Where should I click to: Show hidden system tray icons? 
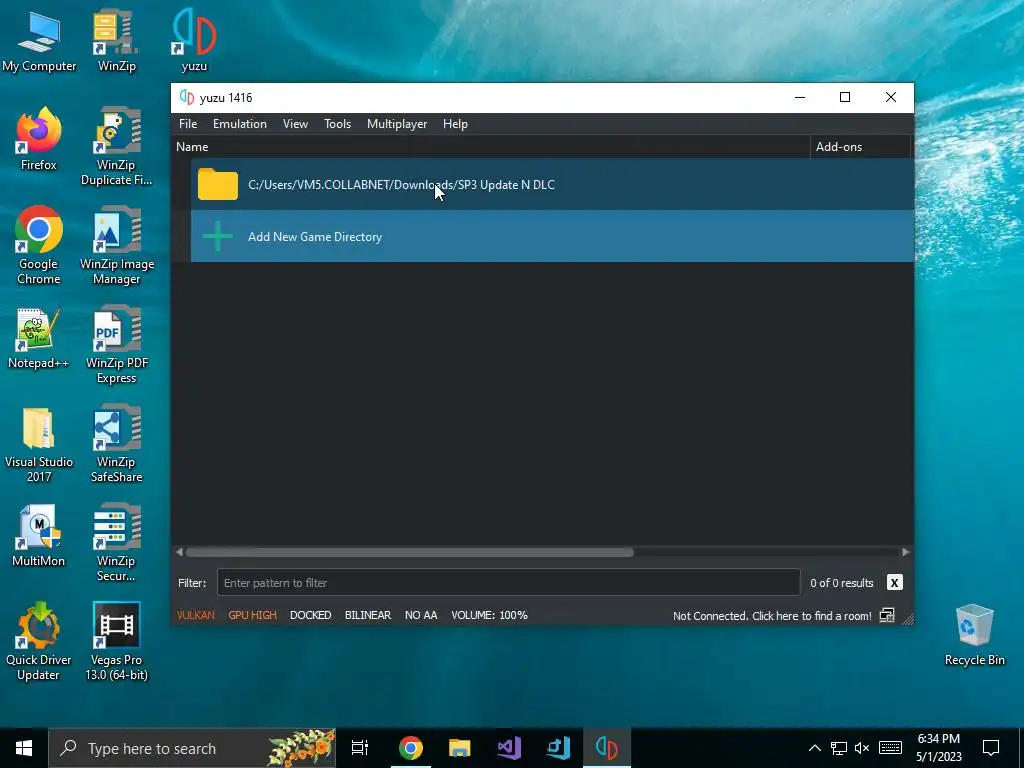(x=815, y=748)
